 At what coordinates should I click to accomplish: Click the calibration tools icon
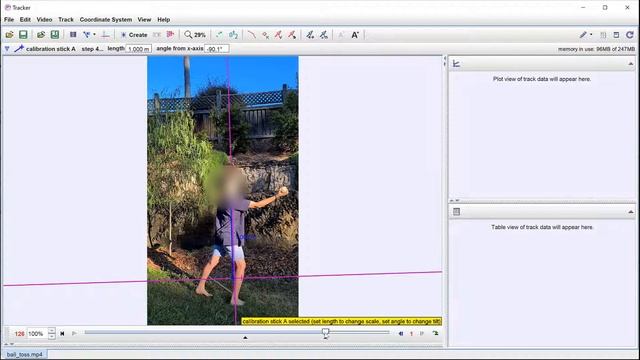87,35
